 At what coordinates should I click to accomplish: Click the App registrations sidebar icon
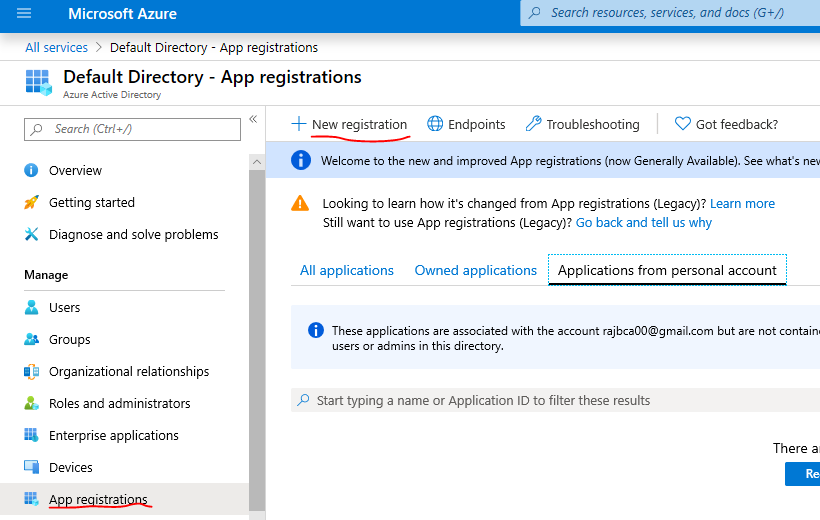click(x=31, y=499)
